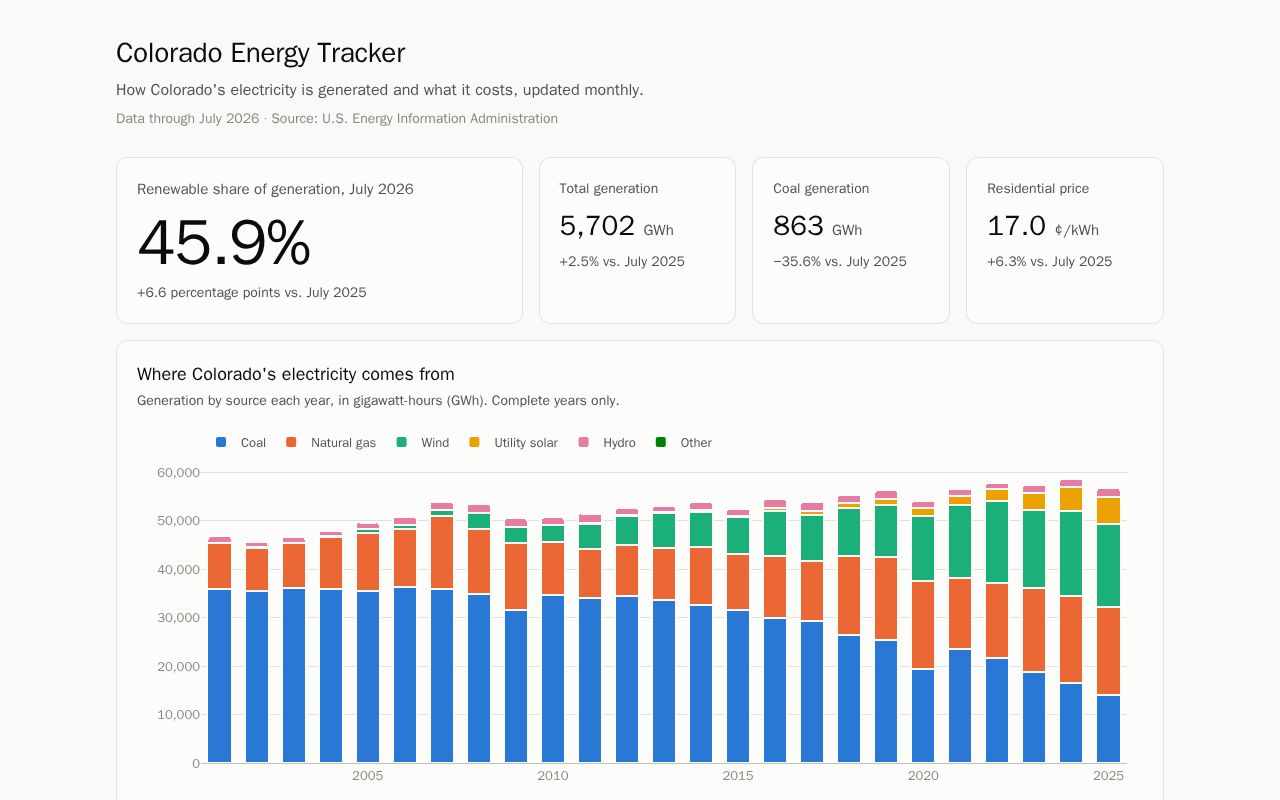Image resolution: width=1280 pixels, height=800 pixels.
Task: Toggle the Hydro legend entry
Action: (x=607, y=442)
